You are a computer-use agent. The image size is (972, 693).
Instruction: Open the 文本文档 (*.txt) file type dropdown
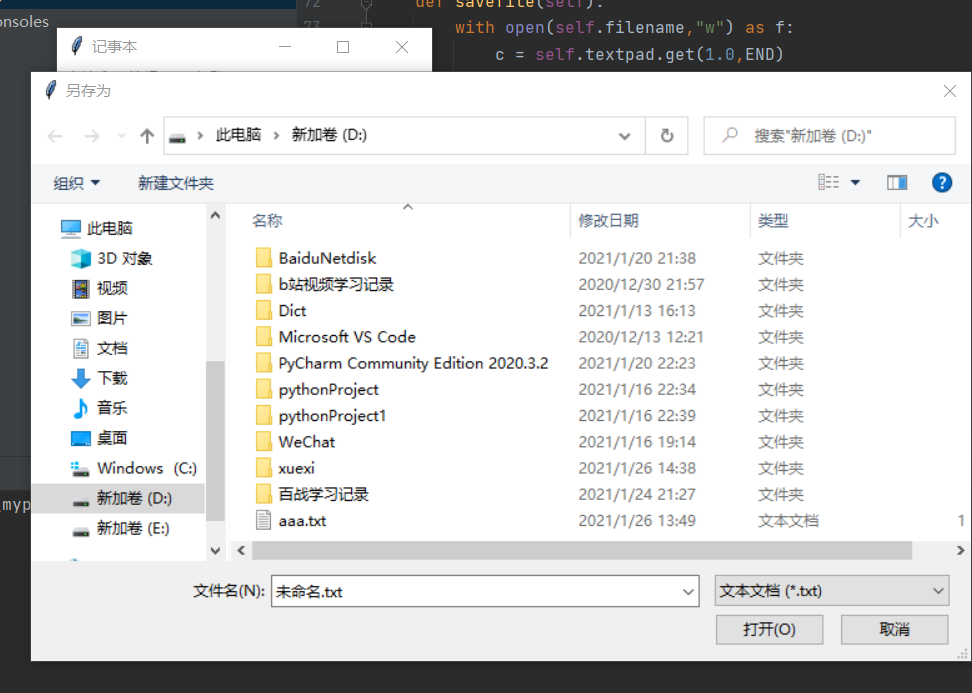831,591
